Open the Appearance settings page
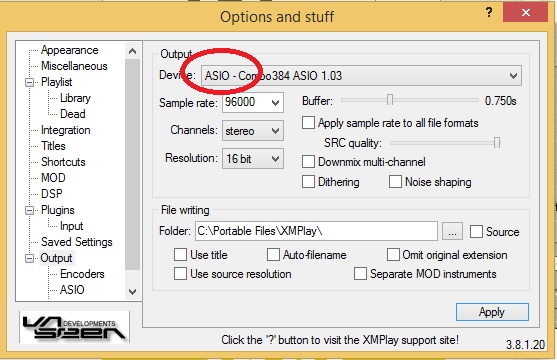The image size is (557, 360). [x=70, y=50]
